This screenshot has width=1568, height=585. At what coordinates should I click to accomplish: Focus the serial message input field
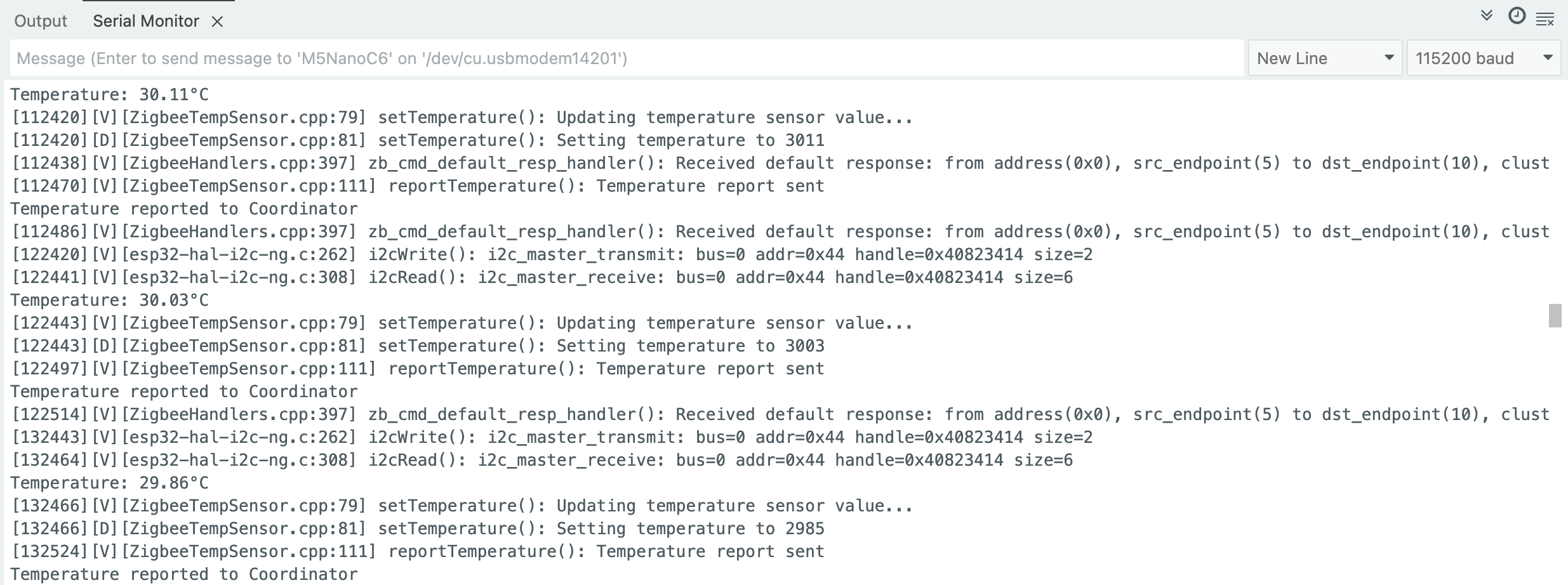pyautogui.click(x=626, y=58)
